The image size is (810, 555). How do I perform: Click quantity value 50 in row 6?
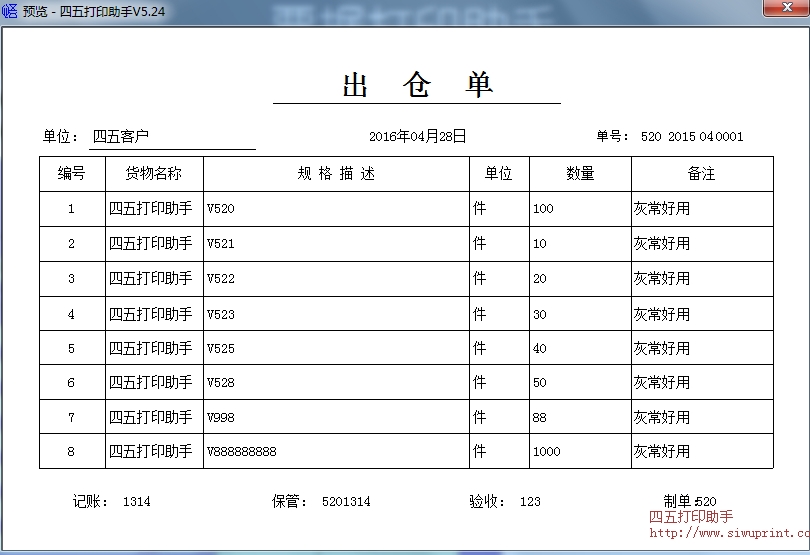point(539,382)
